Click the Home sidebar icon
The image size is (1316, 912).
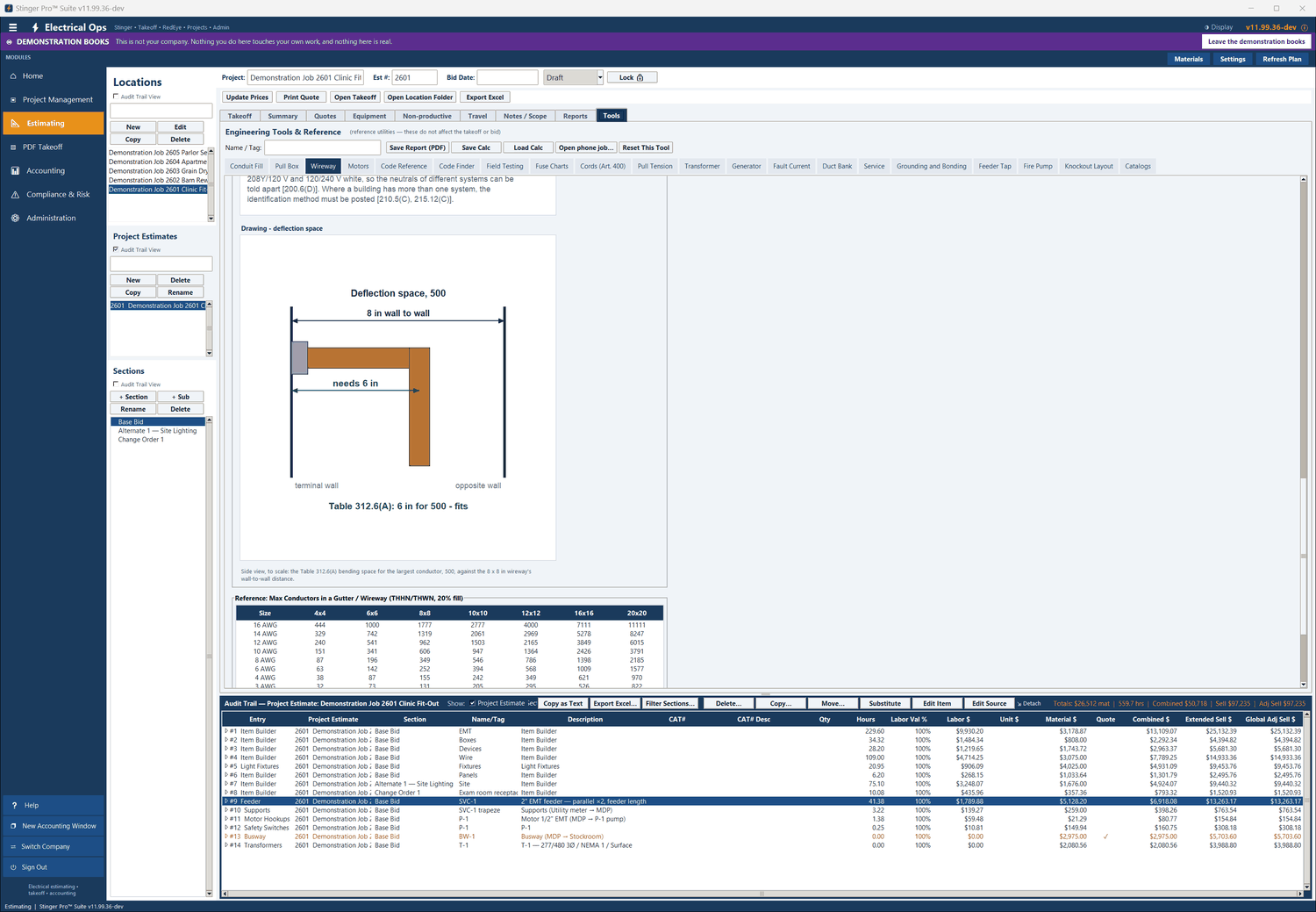14,76
